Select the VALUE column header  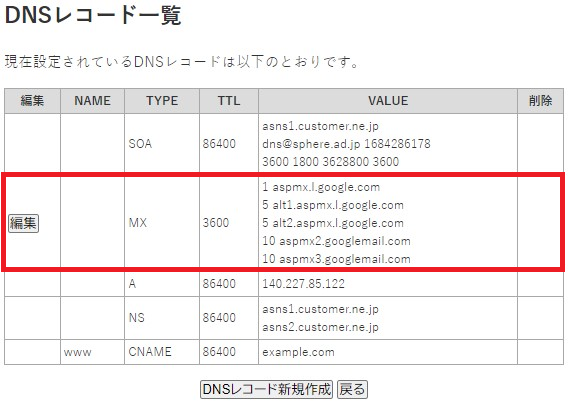tap(388, 101)
